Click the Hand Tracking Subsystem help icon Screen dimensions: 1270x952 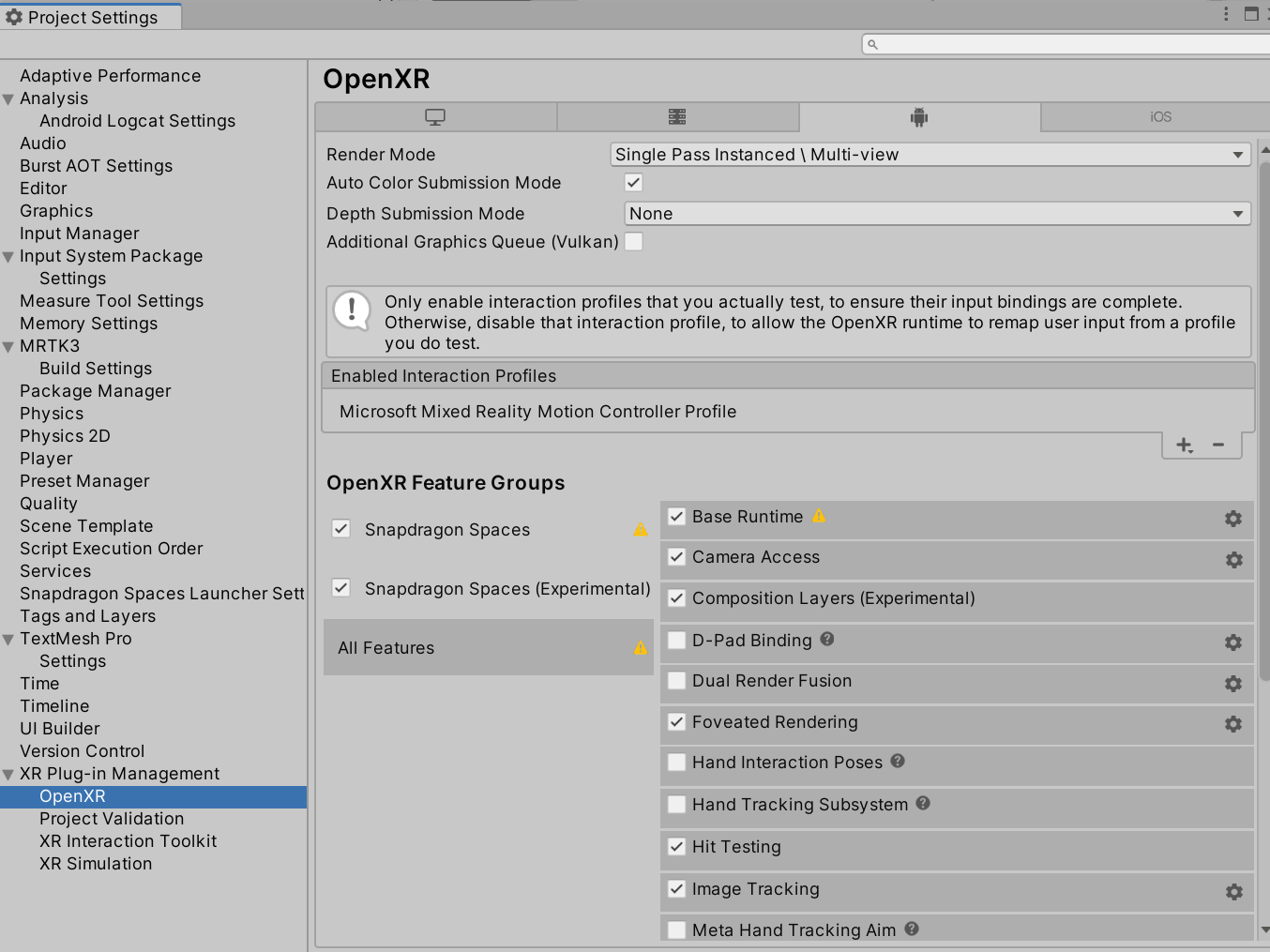(923, 803)
